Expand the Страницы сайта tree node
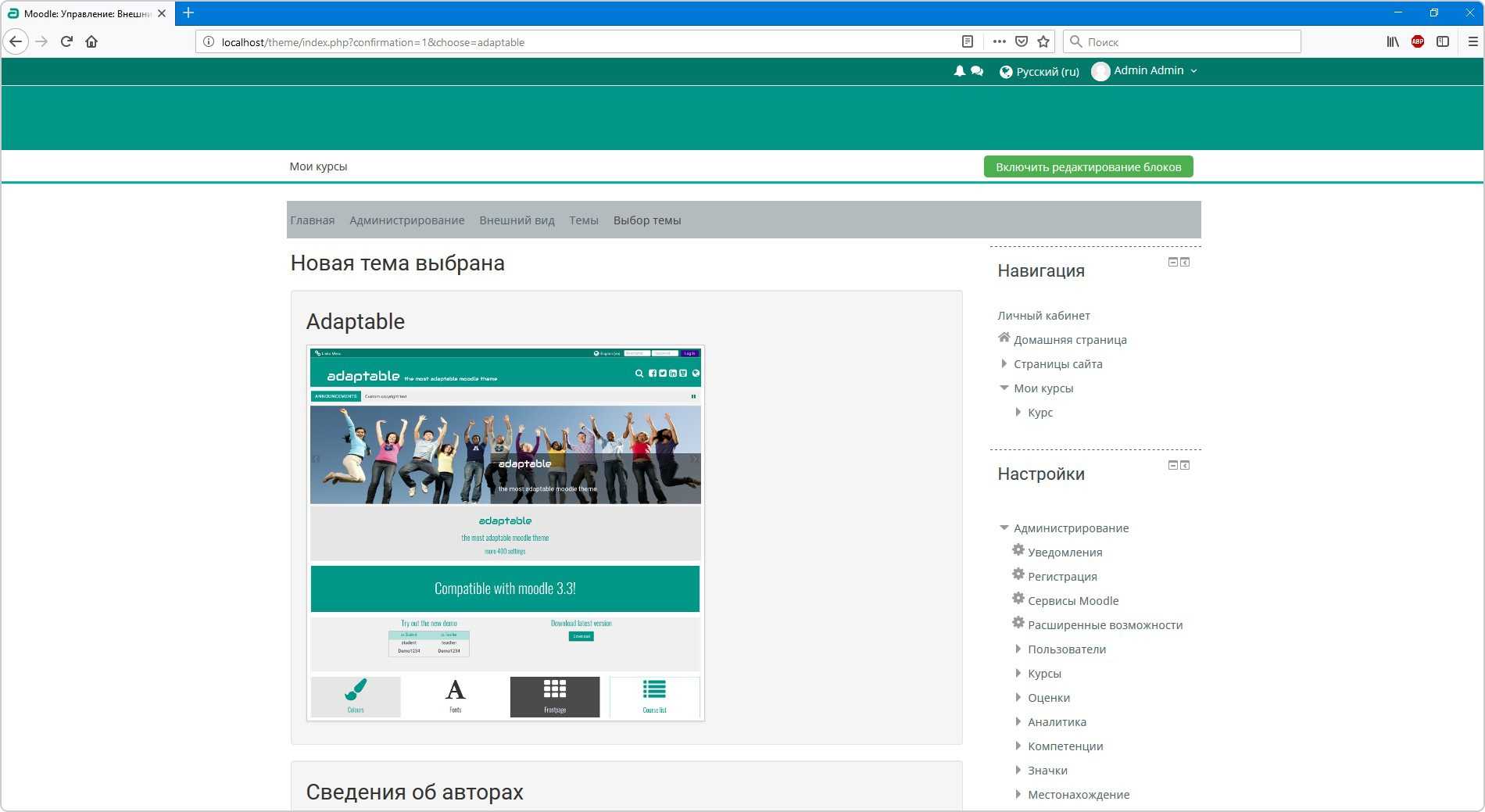1485x812 pixels. coord(1004,363)
